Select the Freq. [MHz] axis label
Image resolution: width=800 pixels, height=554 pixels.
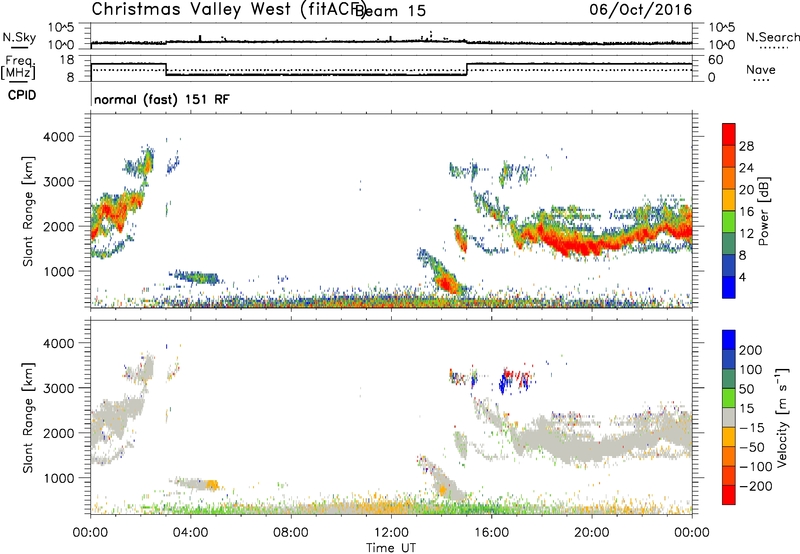[18, 67]
